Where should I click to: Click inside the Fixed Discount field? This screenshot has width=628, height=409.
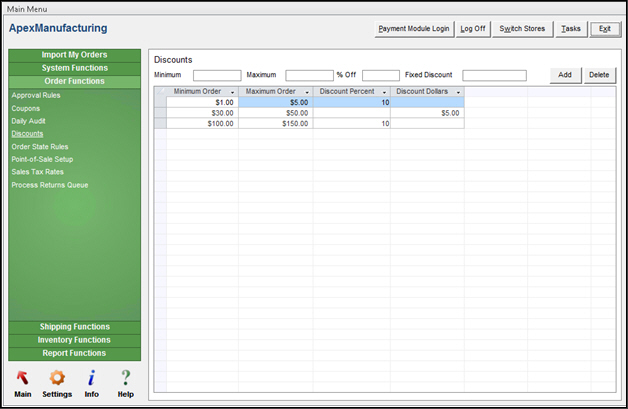(x=494, y=75)
